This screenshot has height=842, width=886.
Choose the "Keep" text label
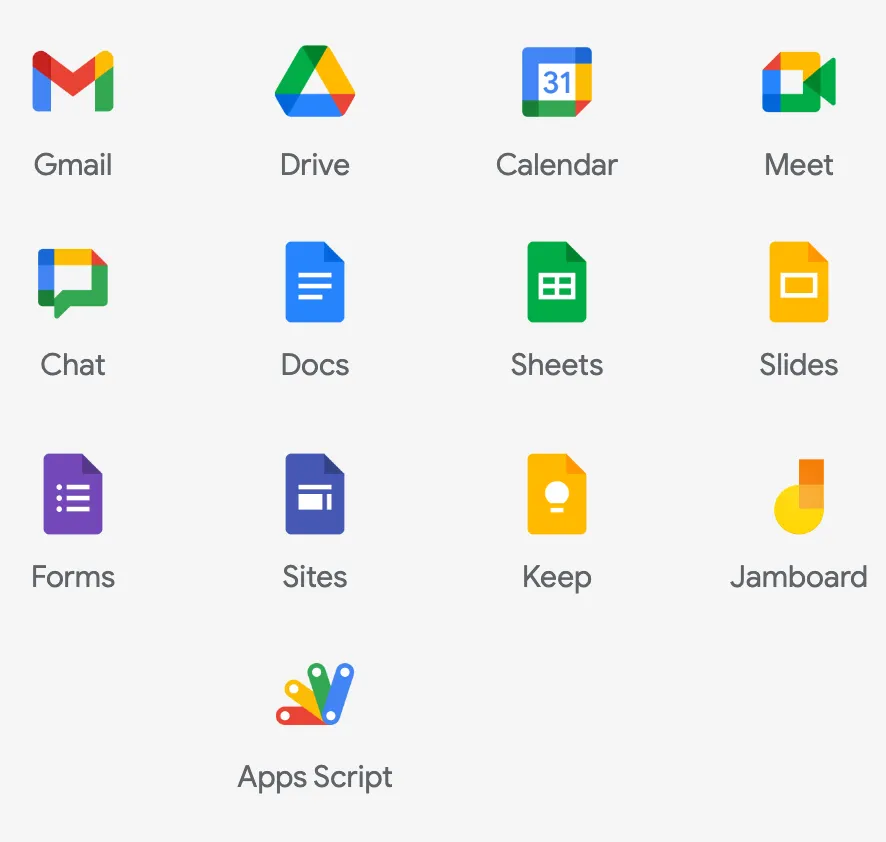(x=557, y=578)
